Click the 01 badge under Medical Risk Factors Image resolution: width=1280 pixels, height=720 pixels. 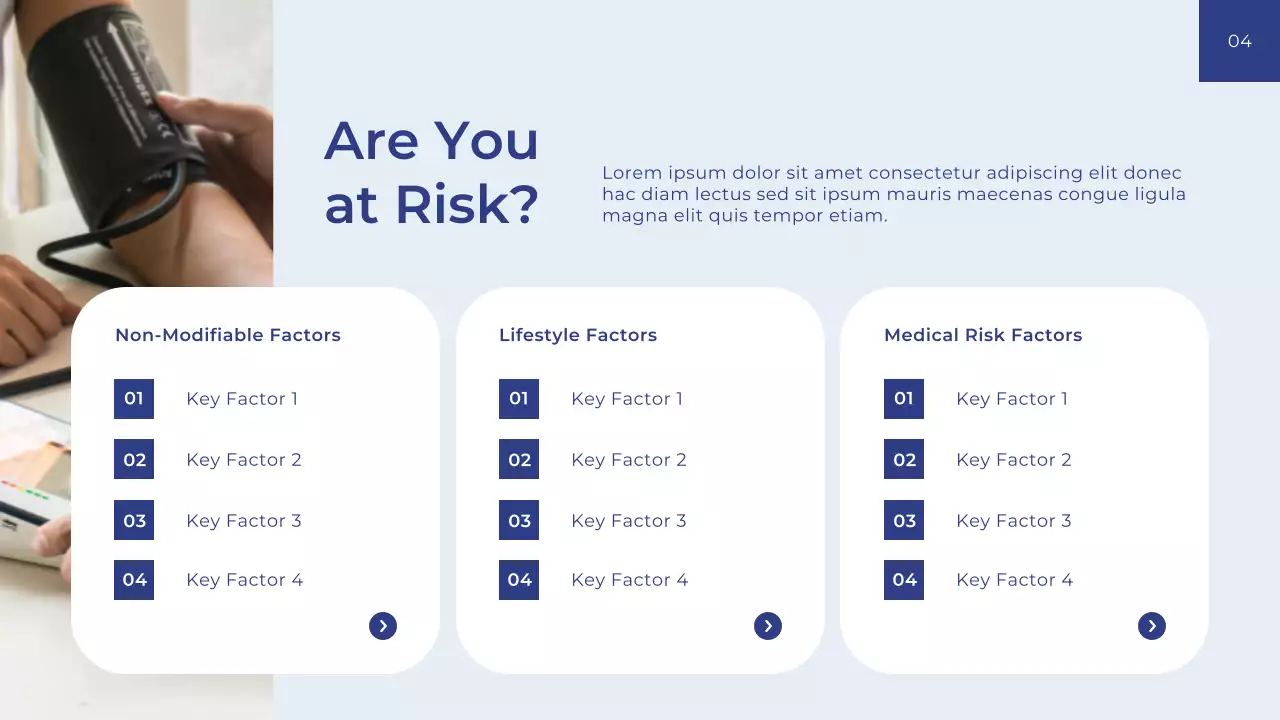coord(904,399)
